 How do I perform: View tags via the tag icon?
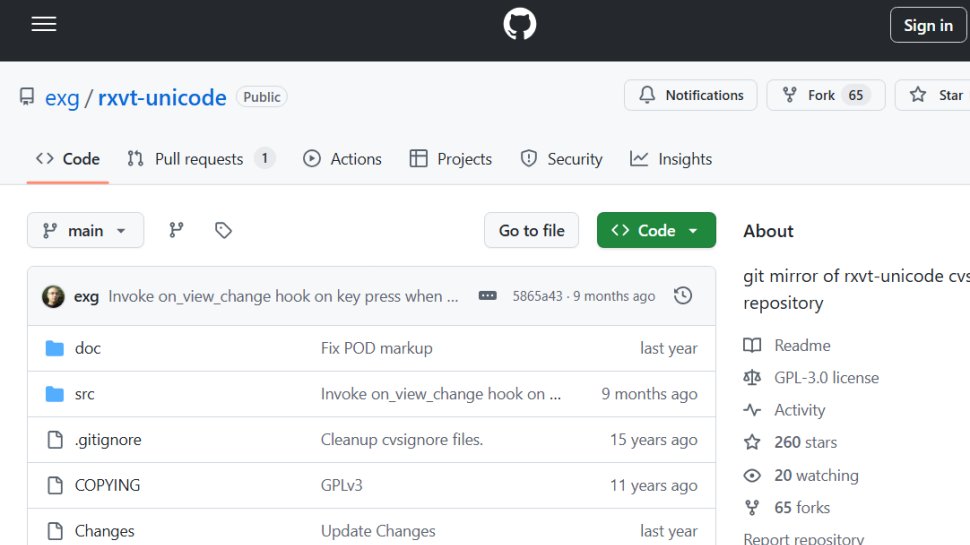[223, 230]
